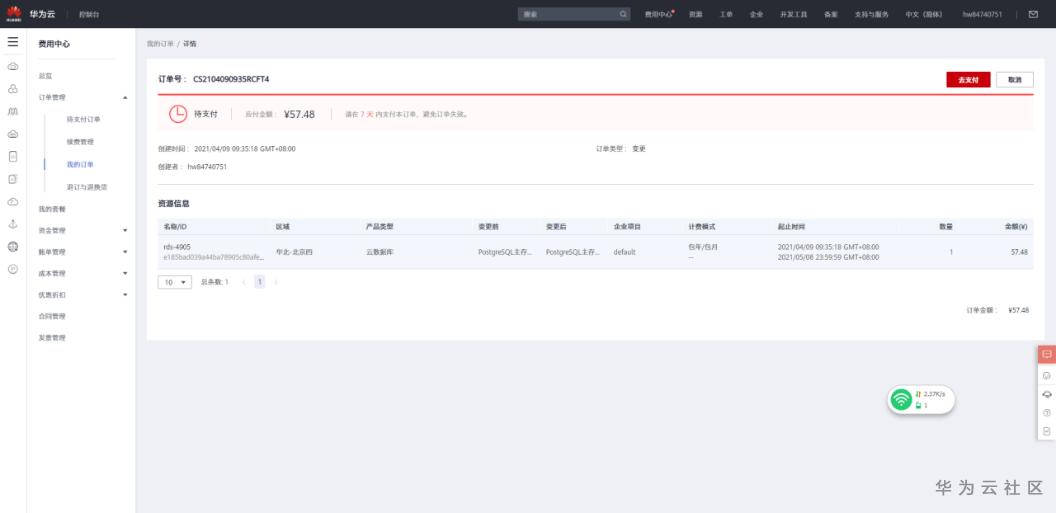Viewport: 1056px width, 513px height.
Task: Click the anchor sidebar service icon
Action: click(x=13, y=224)
